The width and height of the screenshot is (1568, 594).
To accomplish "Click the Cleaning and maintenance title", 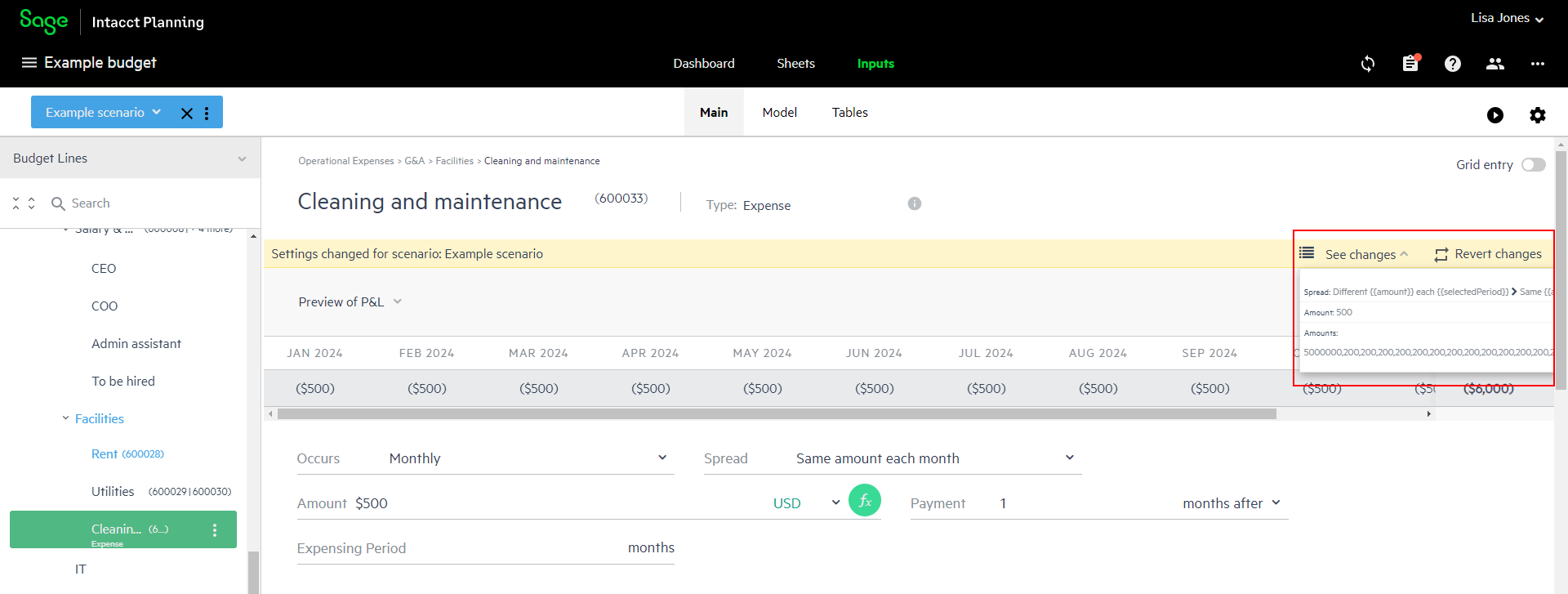I will (430, 202).
